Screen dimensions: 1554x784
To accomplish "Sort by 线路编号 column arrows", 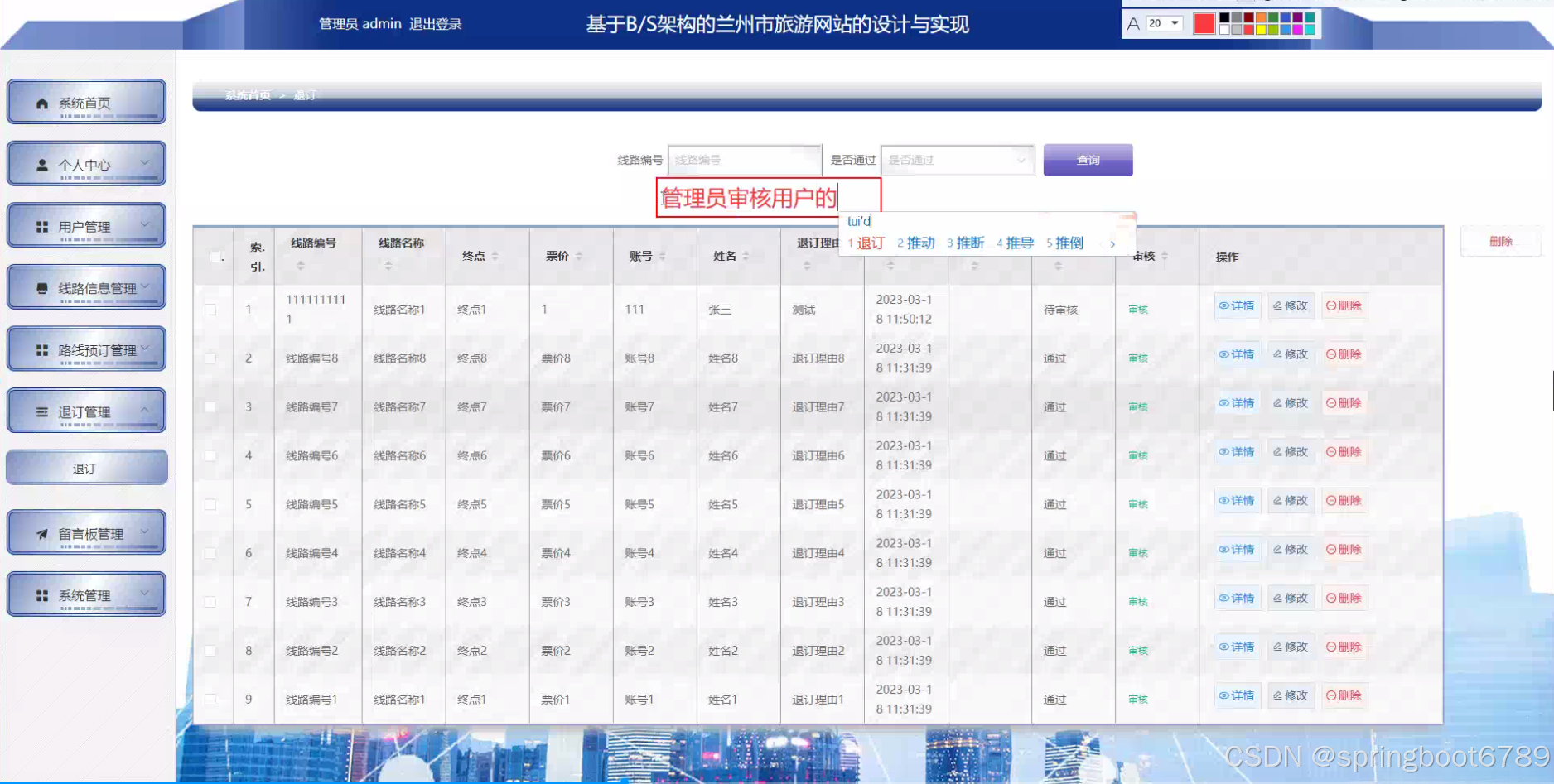I will [x=301, y=266].
